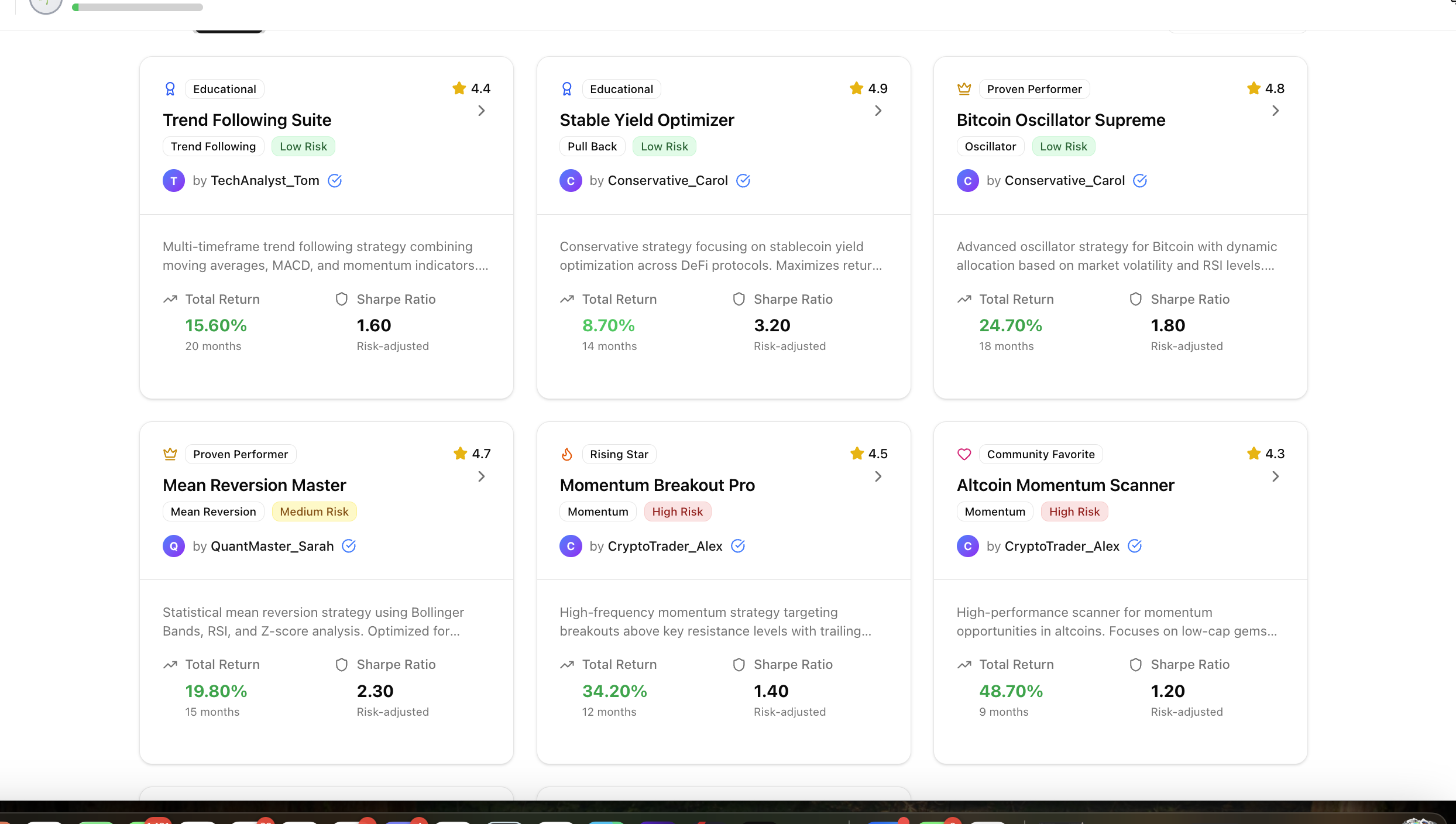Click the star rating icon beside 4.3

pyautogui.click(x=1254, y=454)
